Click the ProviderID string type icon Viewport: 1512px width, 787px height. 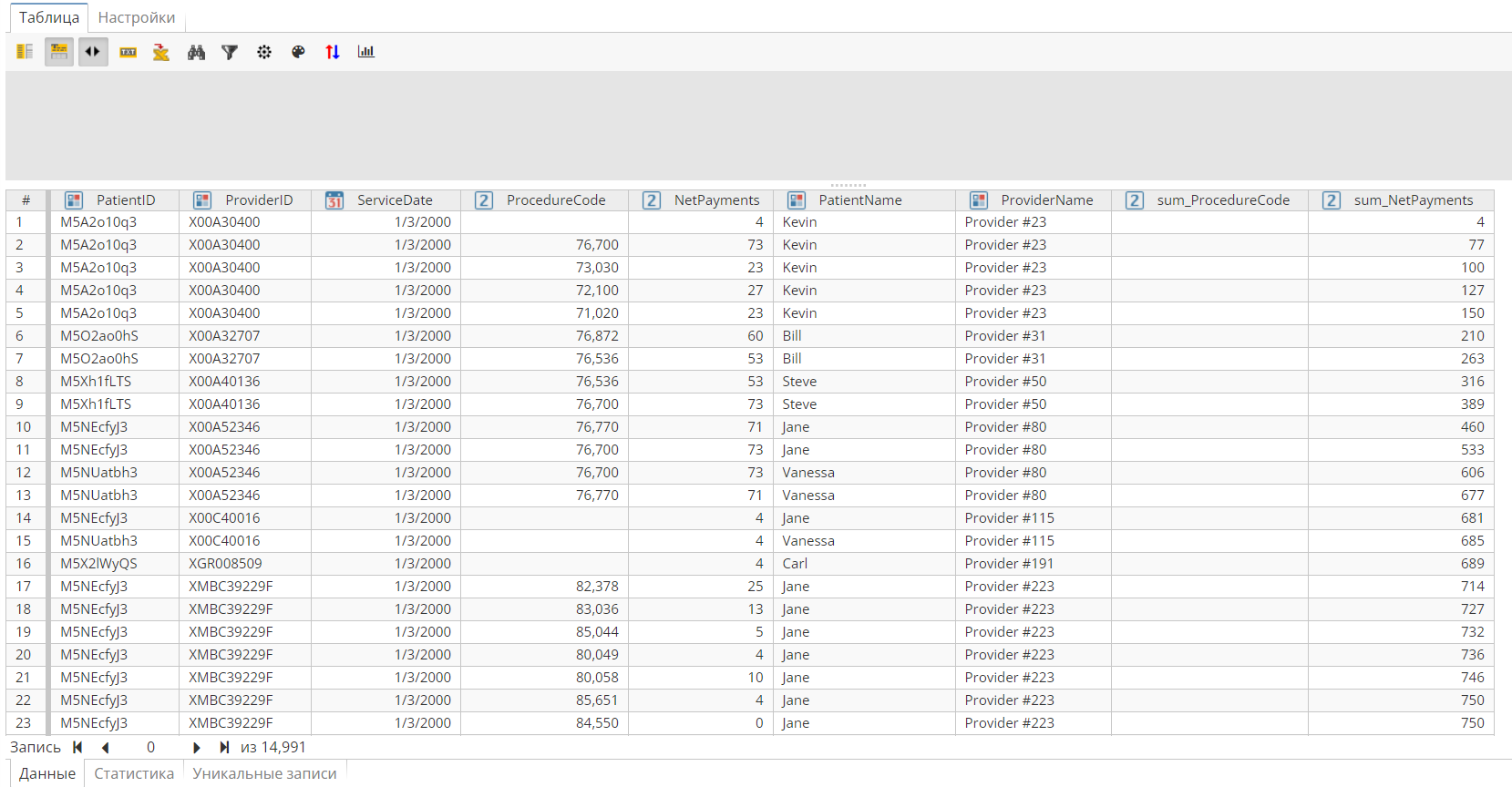(x=202, y=200)
